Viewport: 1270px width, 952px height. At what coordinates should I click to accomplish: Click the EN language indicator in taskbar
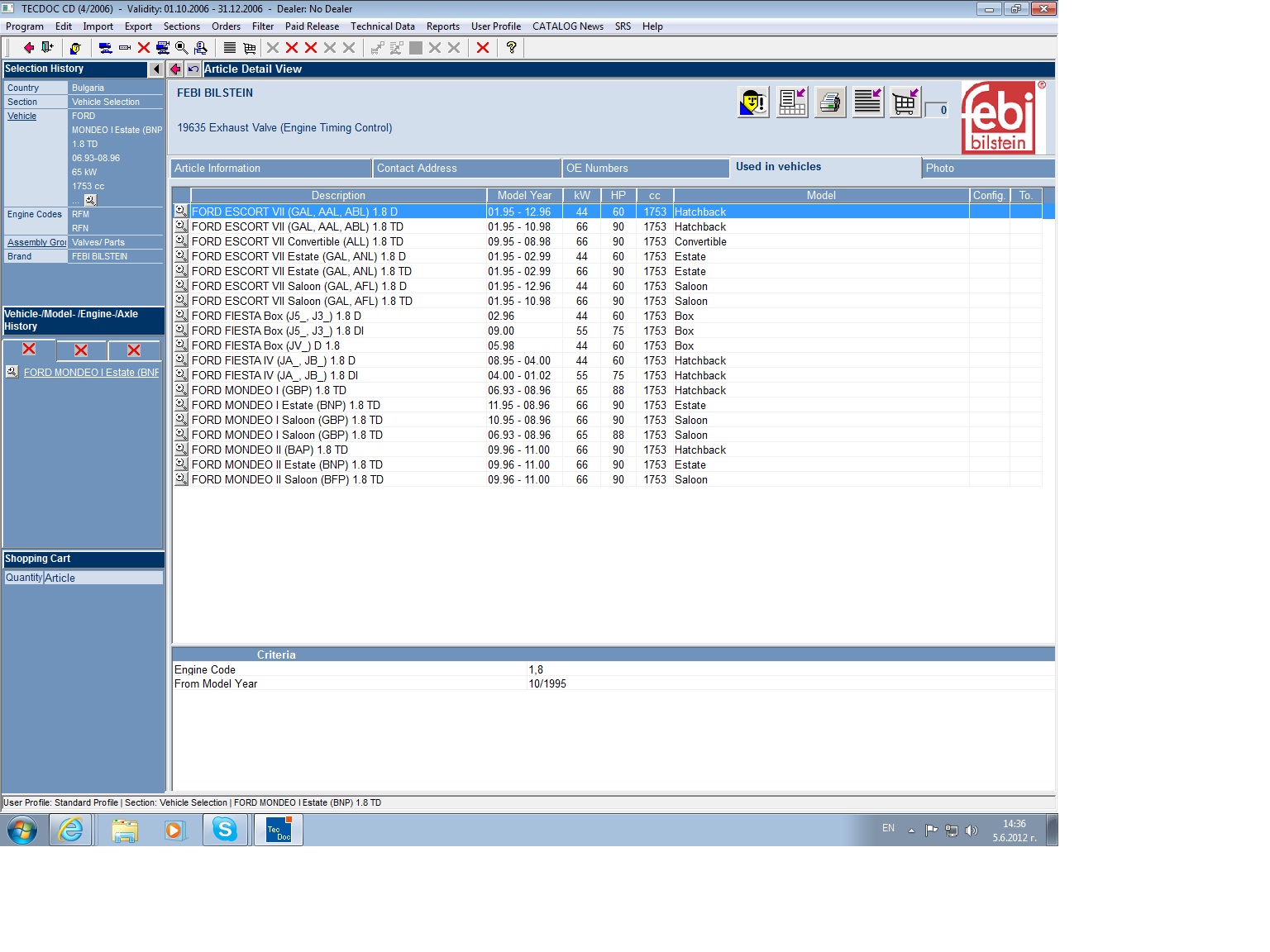(888, 828)
